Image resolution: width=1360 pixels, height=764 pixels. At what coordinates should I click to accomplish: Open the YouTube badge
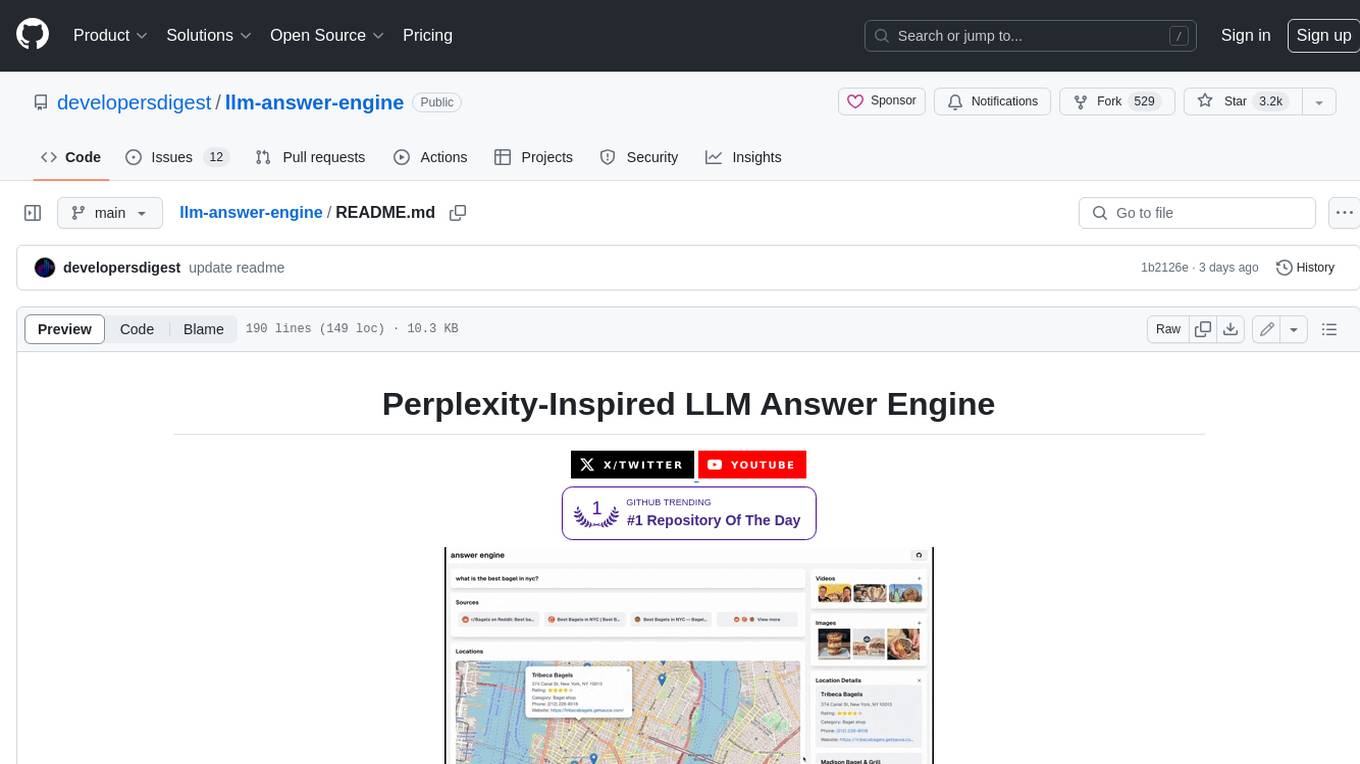(752, 464)
